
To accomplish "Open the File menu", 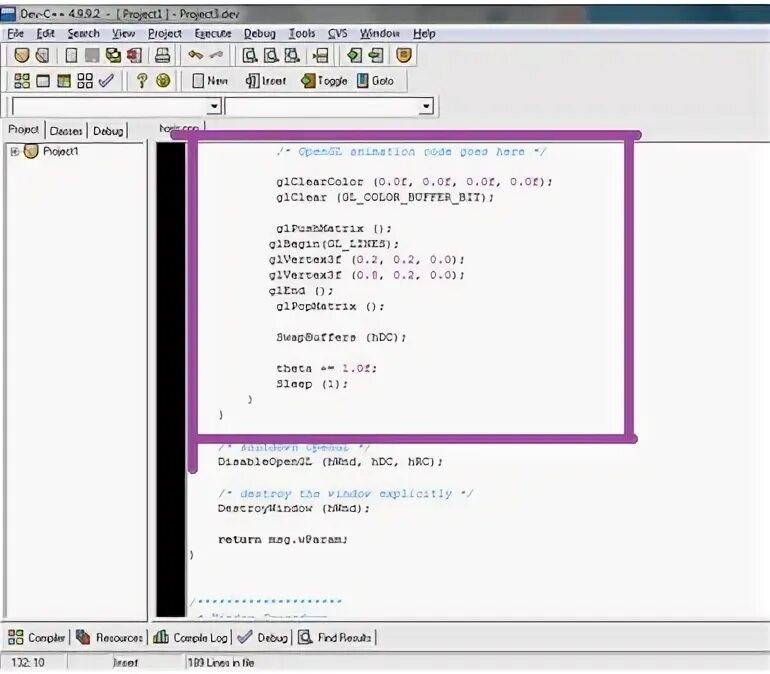I will pos(15,33).
